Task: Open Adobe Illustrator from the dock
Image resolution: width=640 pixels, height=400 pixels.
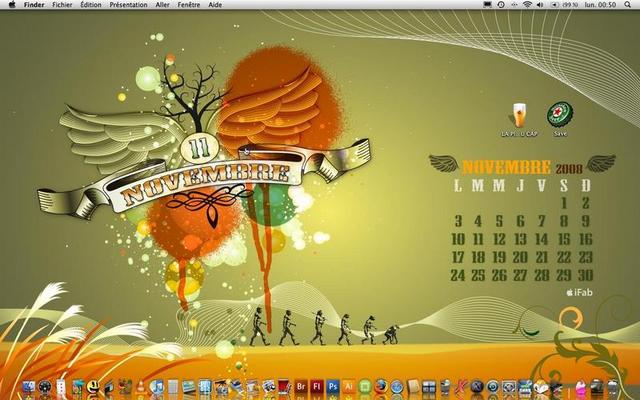Action: pyautogui.click(x=349, y=386)
